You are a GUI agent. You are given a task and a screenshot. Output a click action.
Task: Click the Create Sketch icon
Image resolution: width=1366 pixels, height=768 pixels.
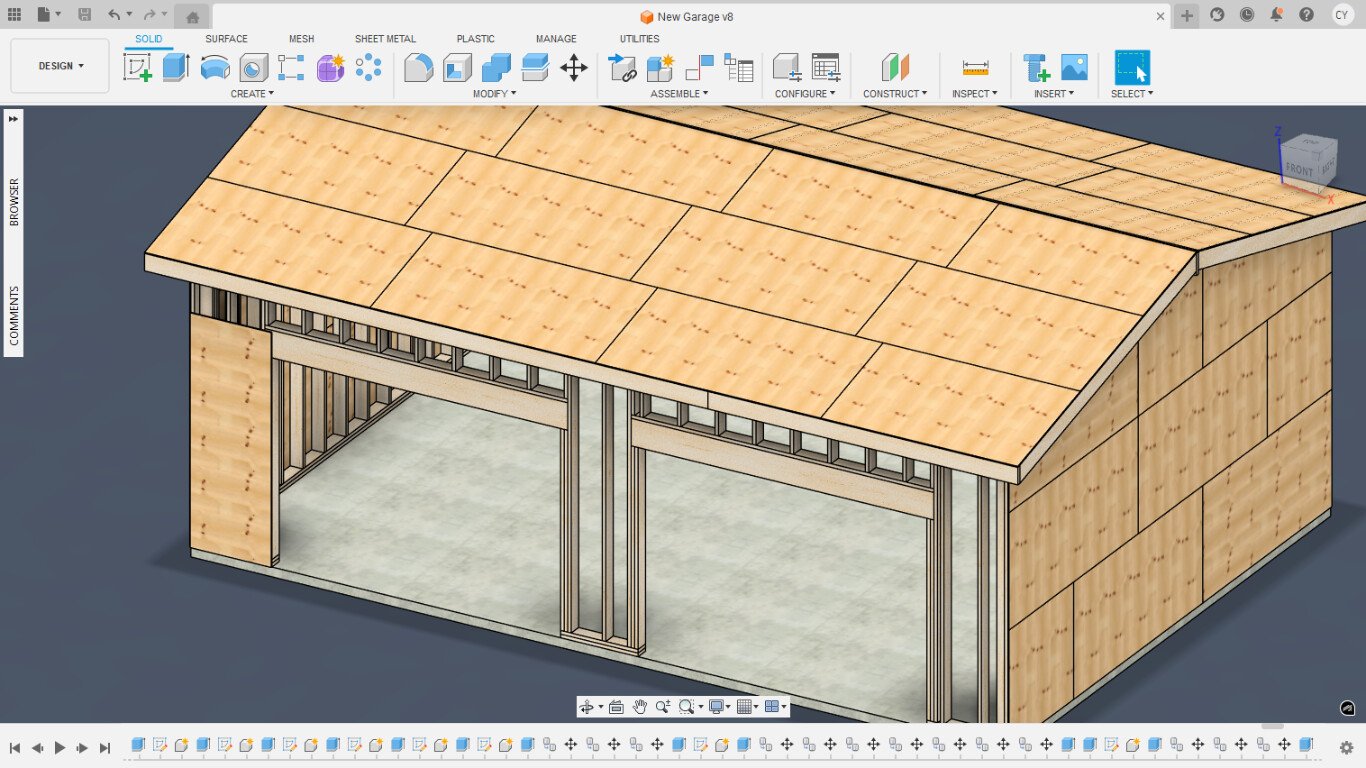[x=137, y=67]
